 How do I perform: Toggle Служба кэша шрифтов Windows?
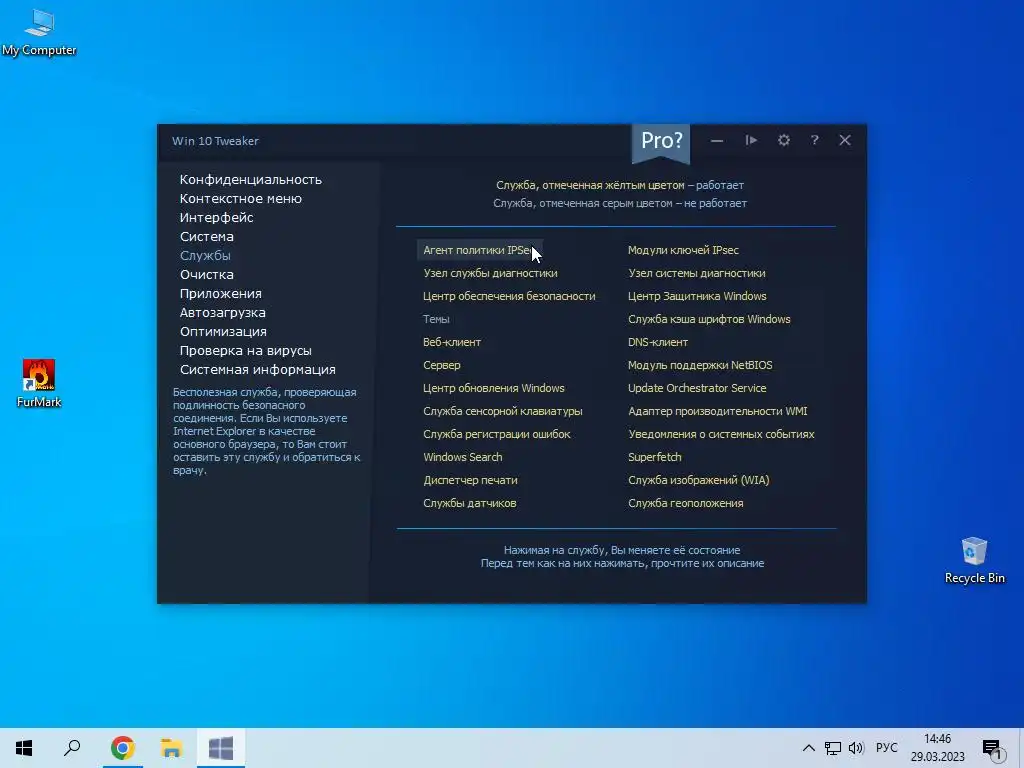tap(709, 319)
